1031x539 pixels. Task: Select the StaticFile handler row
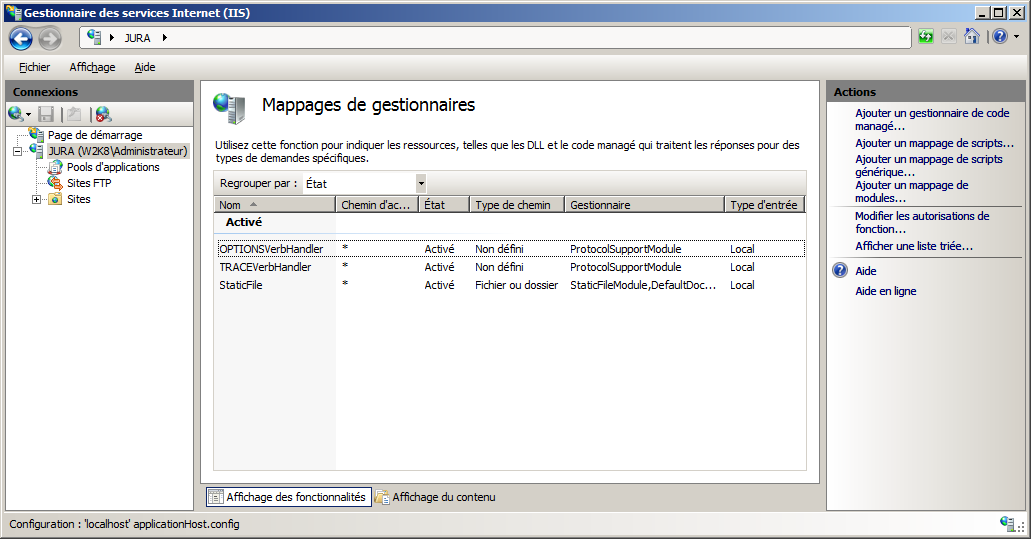[x=241, y=285]
